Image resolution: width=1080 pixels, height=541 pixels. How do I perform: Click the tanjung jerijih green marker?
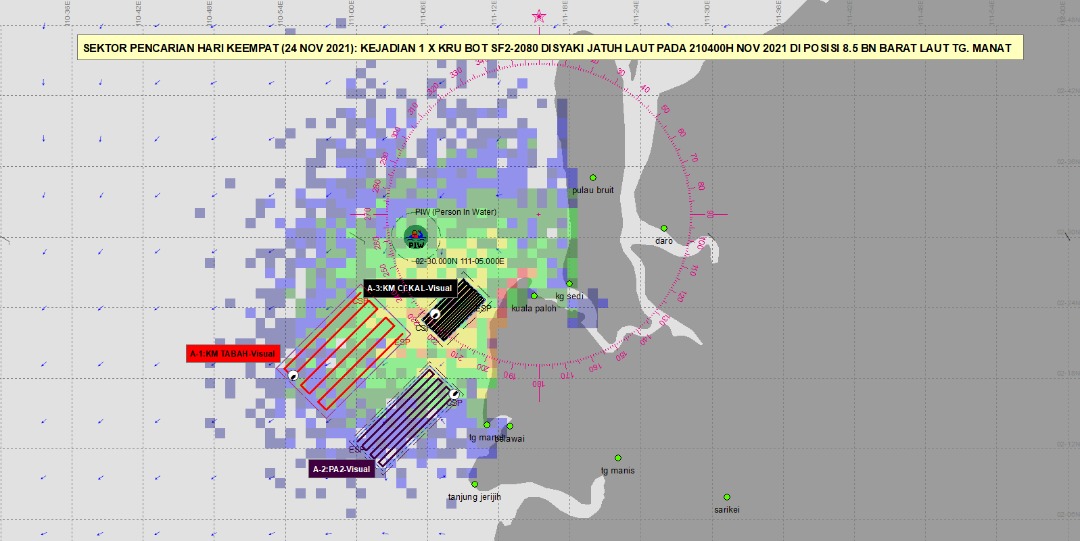pos(474,484)
